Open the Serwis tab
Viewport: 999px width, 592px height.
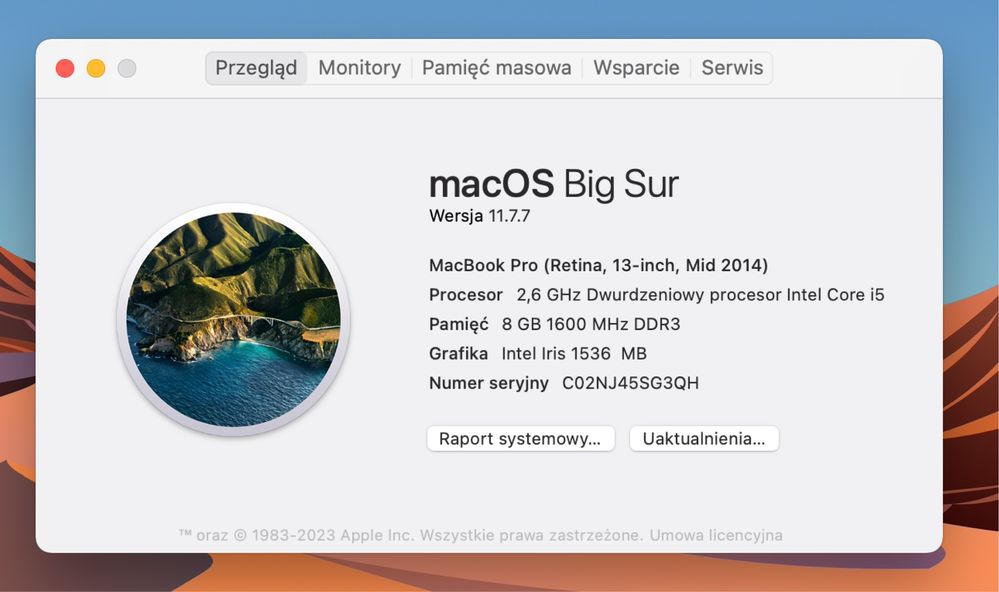[x=732, y=68]
